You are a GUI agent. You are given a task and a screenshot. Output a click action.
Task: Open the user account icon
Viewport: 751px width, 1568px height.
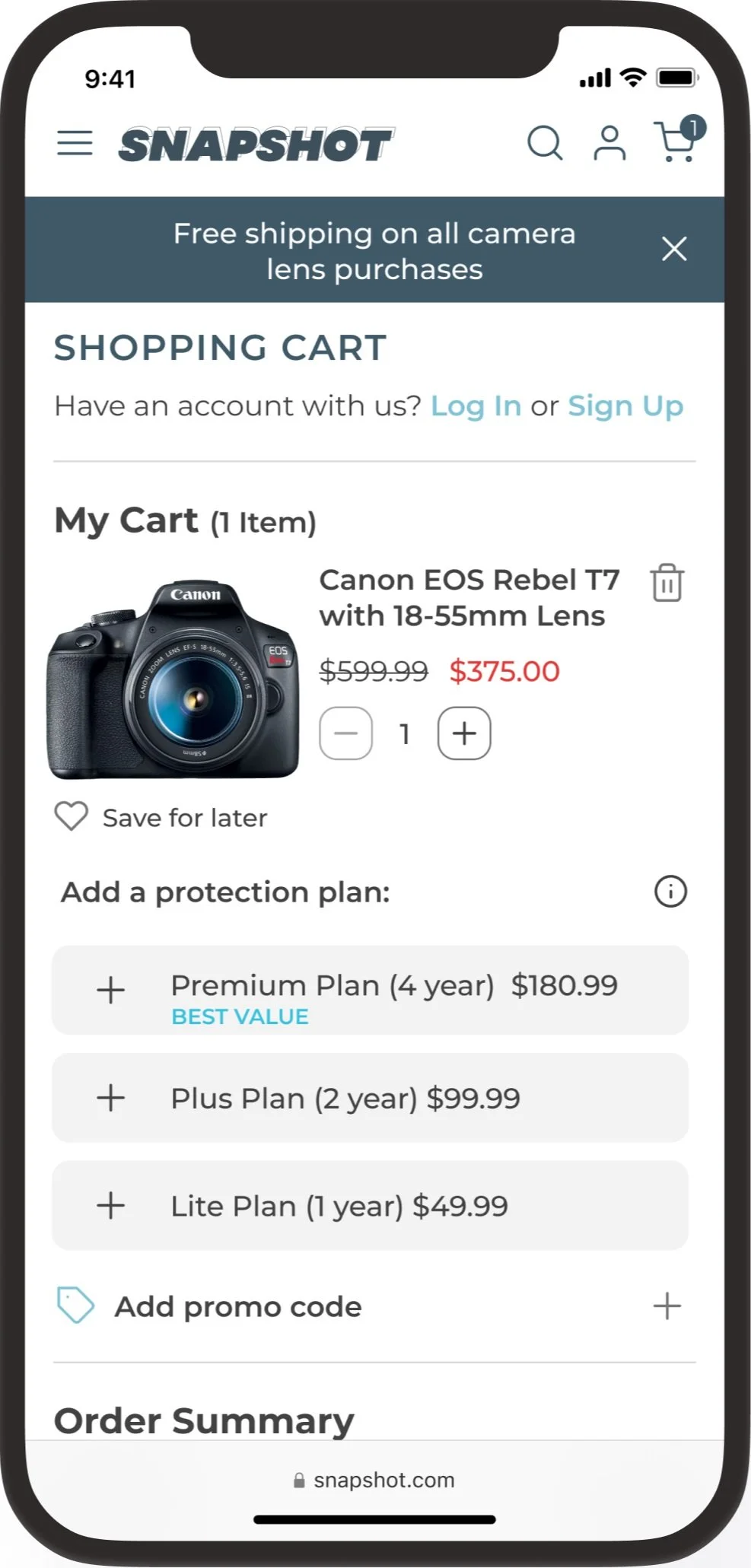[x=609, y=143]
